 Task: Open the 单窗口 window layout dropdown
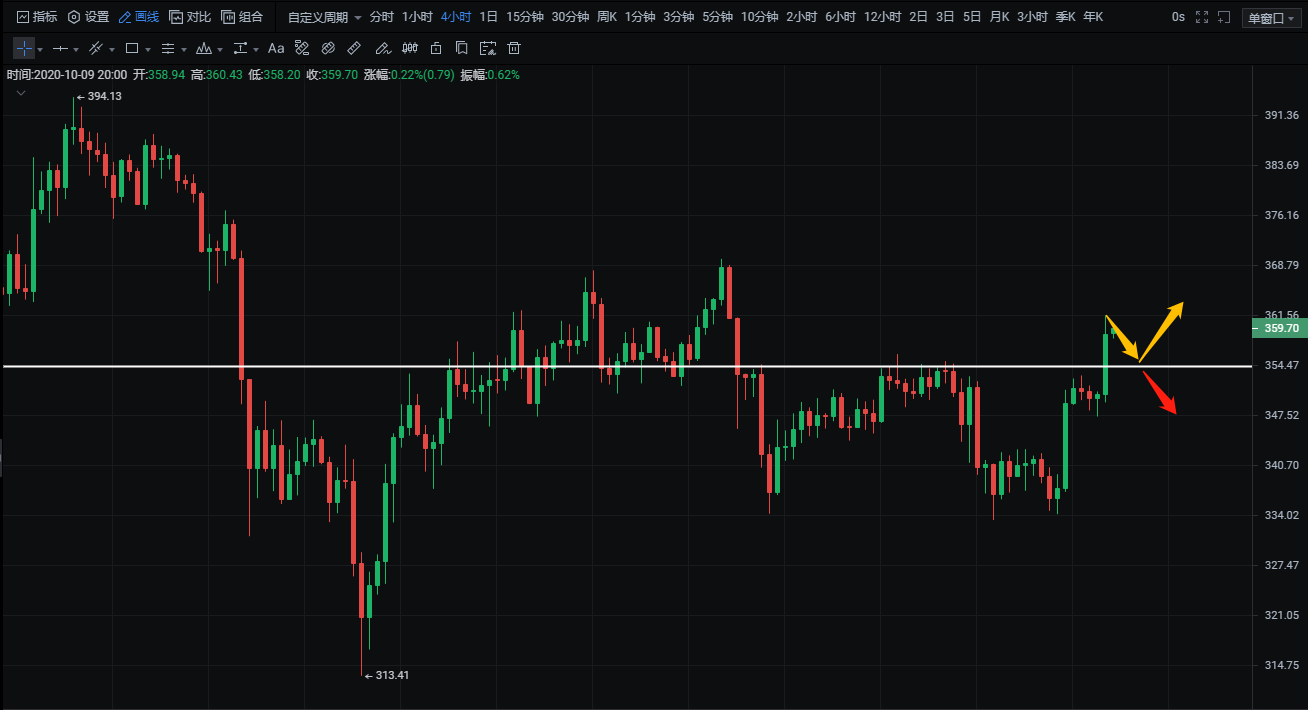(x=1271, y=17)
